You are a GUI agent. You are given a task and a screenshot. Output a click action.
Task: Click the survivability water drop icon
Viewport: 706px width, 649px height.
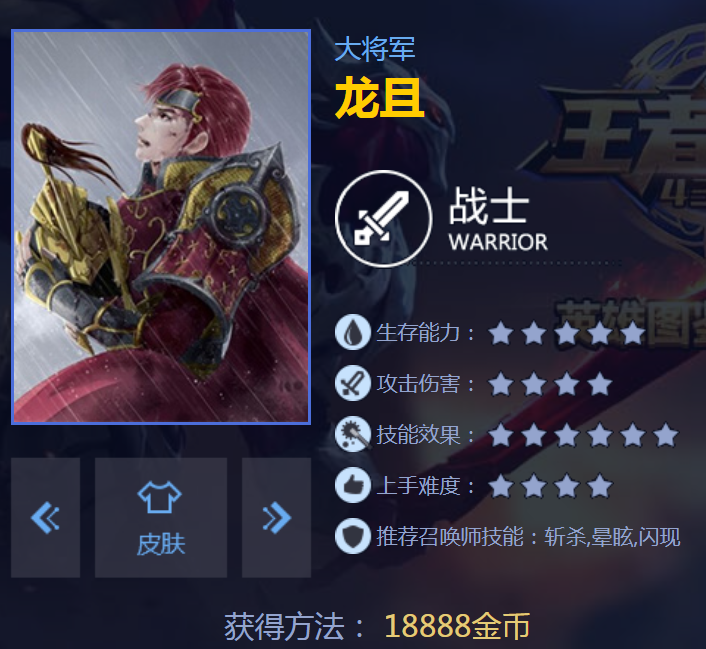(x=353, y=332)
